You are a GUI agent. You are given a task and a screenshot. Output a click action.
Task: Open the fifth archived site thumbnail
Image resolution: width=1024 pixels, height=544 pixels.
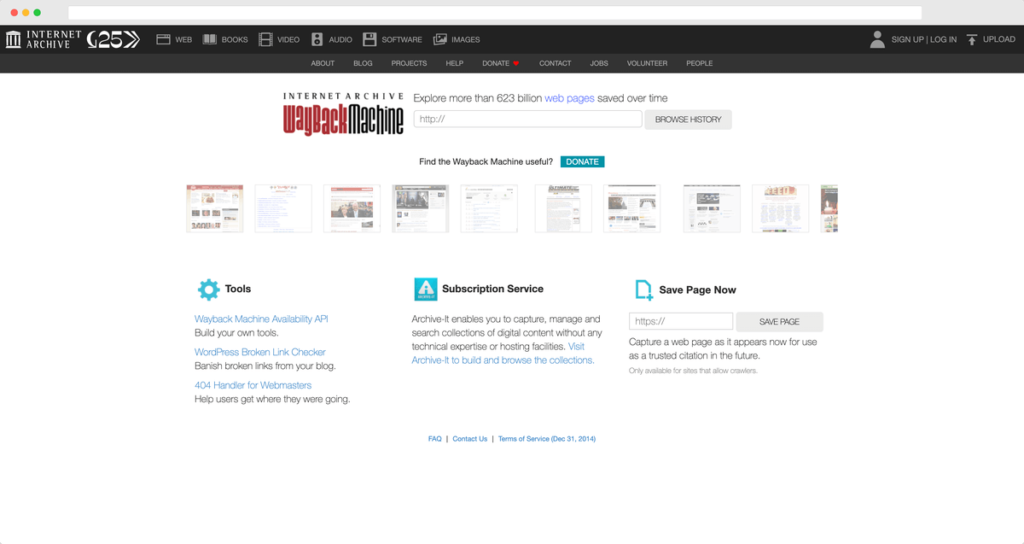pos(488,208)
